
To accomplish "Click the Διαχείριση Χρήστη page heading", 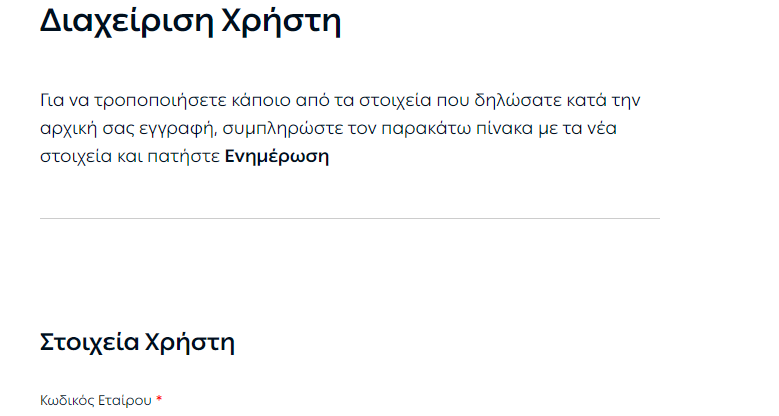I will 190,22.
